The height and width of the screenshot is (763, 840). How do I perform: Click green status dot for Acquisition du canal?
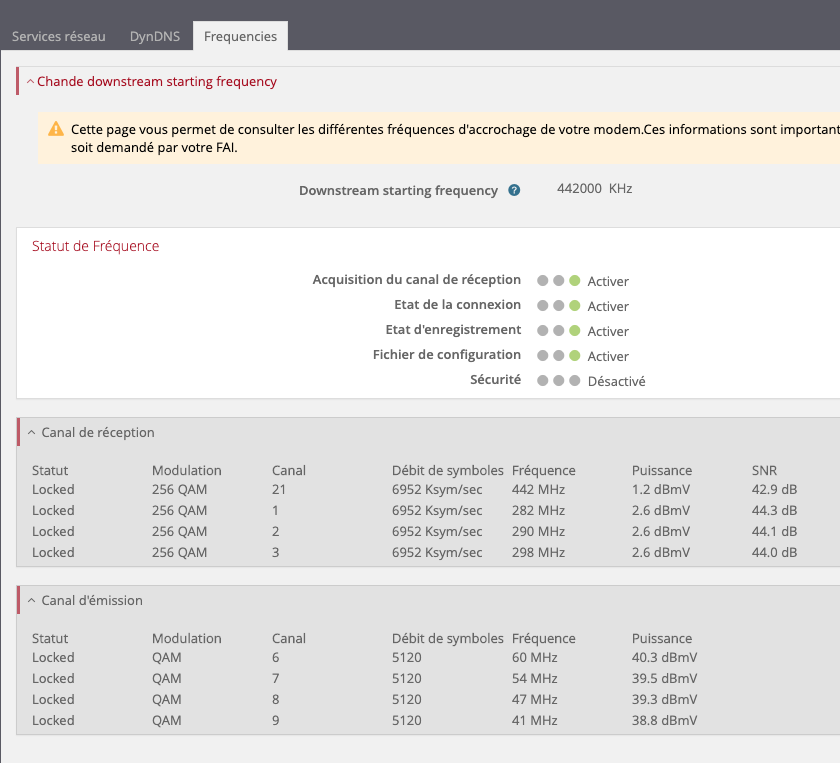pyautogui.click(x=575, y=281)
